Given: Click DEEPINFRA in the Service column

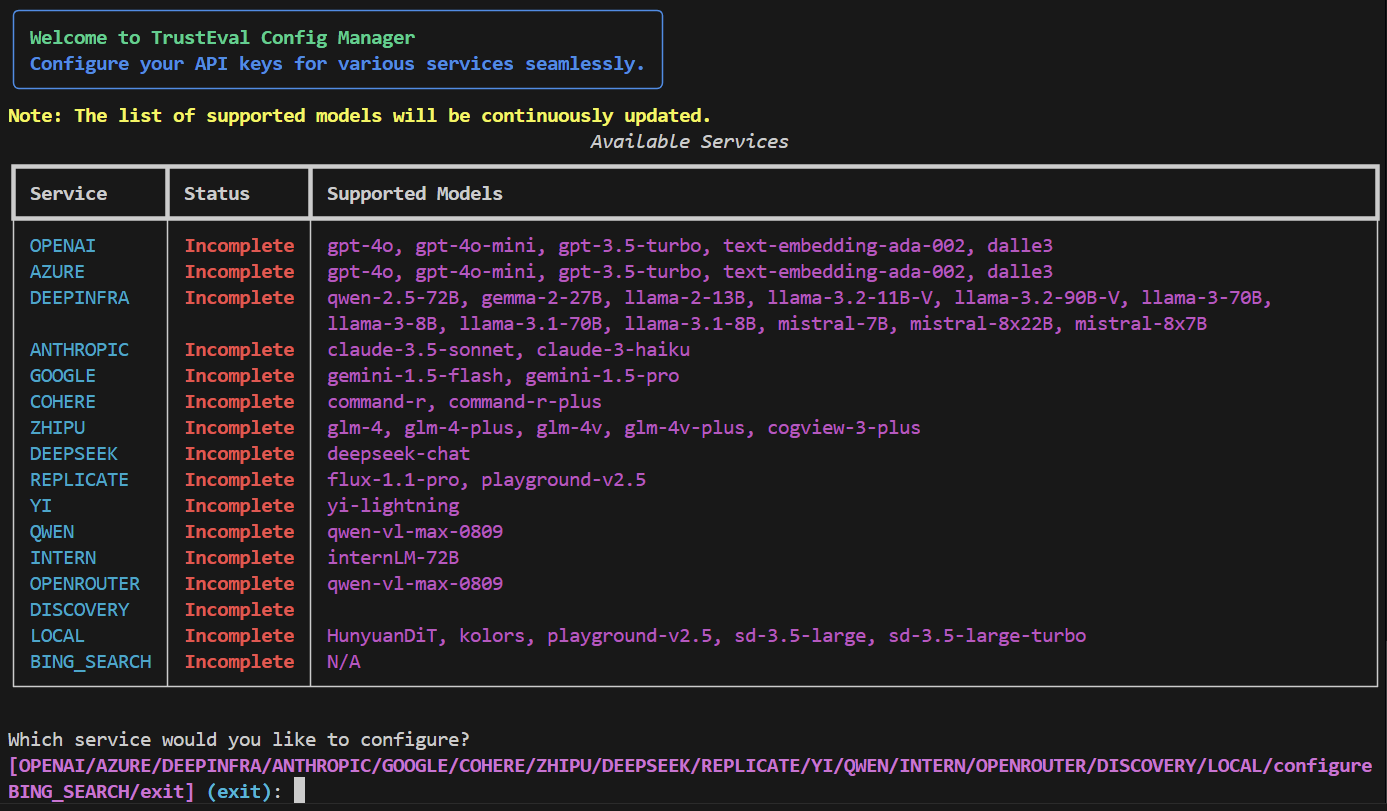Looking at the screenshot, I should click(x=79, y=298).
